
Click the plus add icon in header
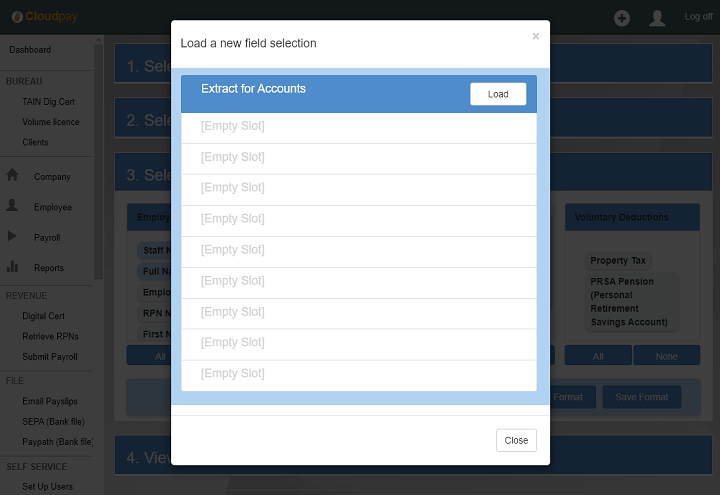(622, 18)
